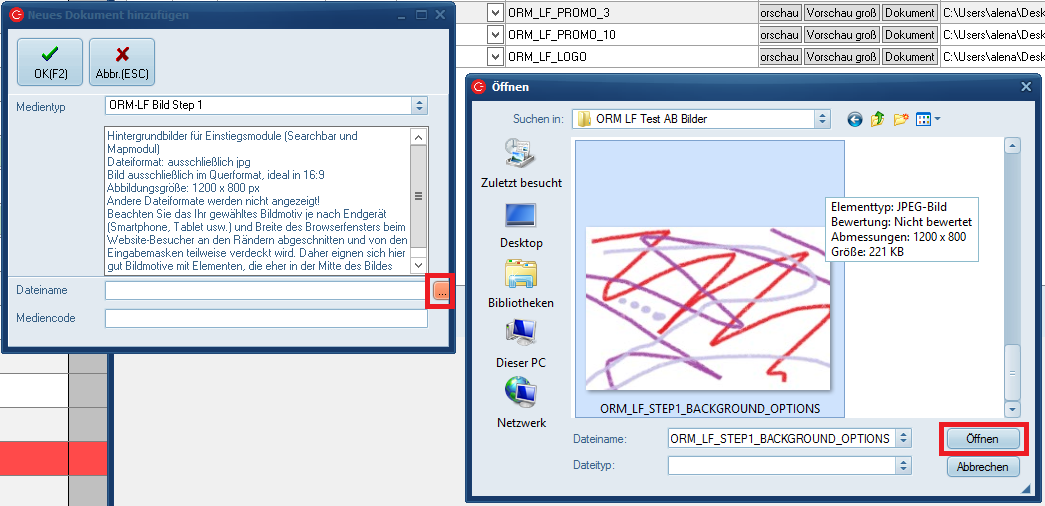Select Zuletzt besucht location
Image resolution: width=1045 pixels, height=506 pixels.
(521, 165)
